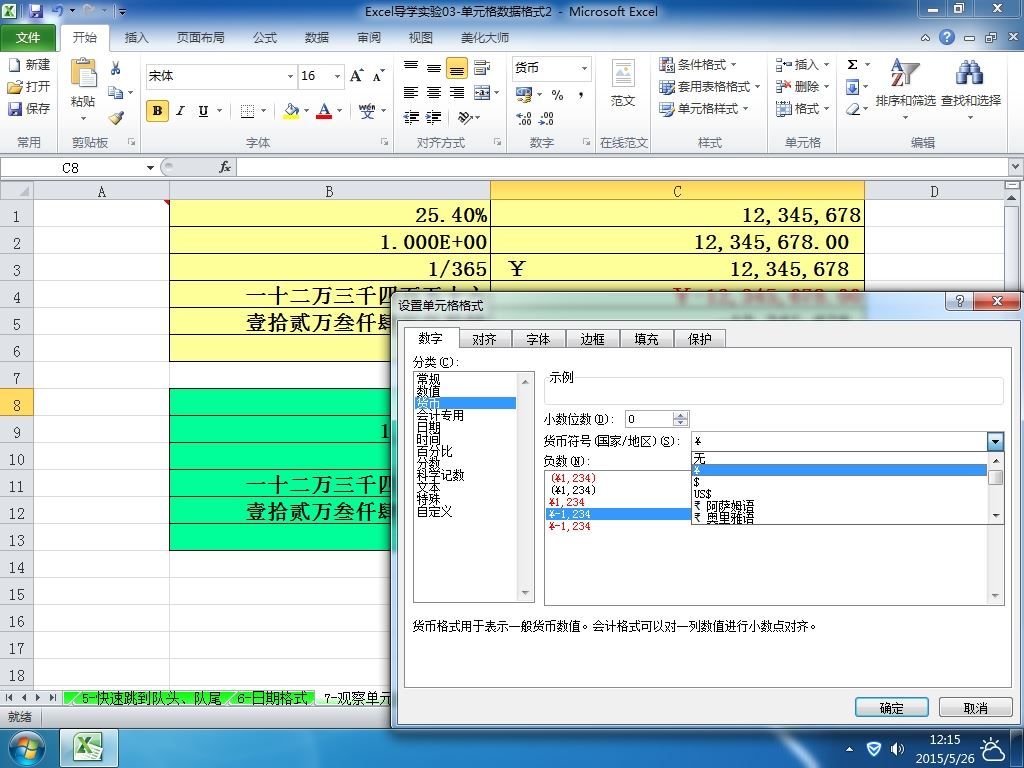Toggle Bold formatting
This screenshot has height=768, width=1024.
click(x=157, y=111)
